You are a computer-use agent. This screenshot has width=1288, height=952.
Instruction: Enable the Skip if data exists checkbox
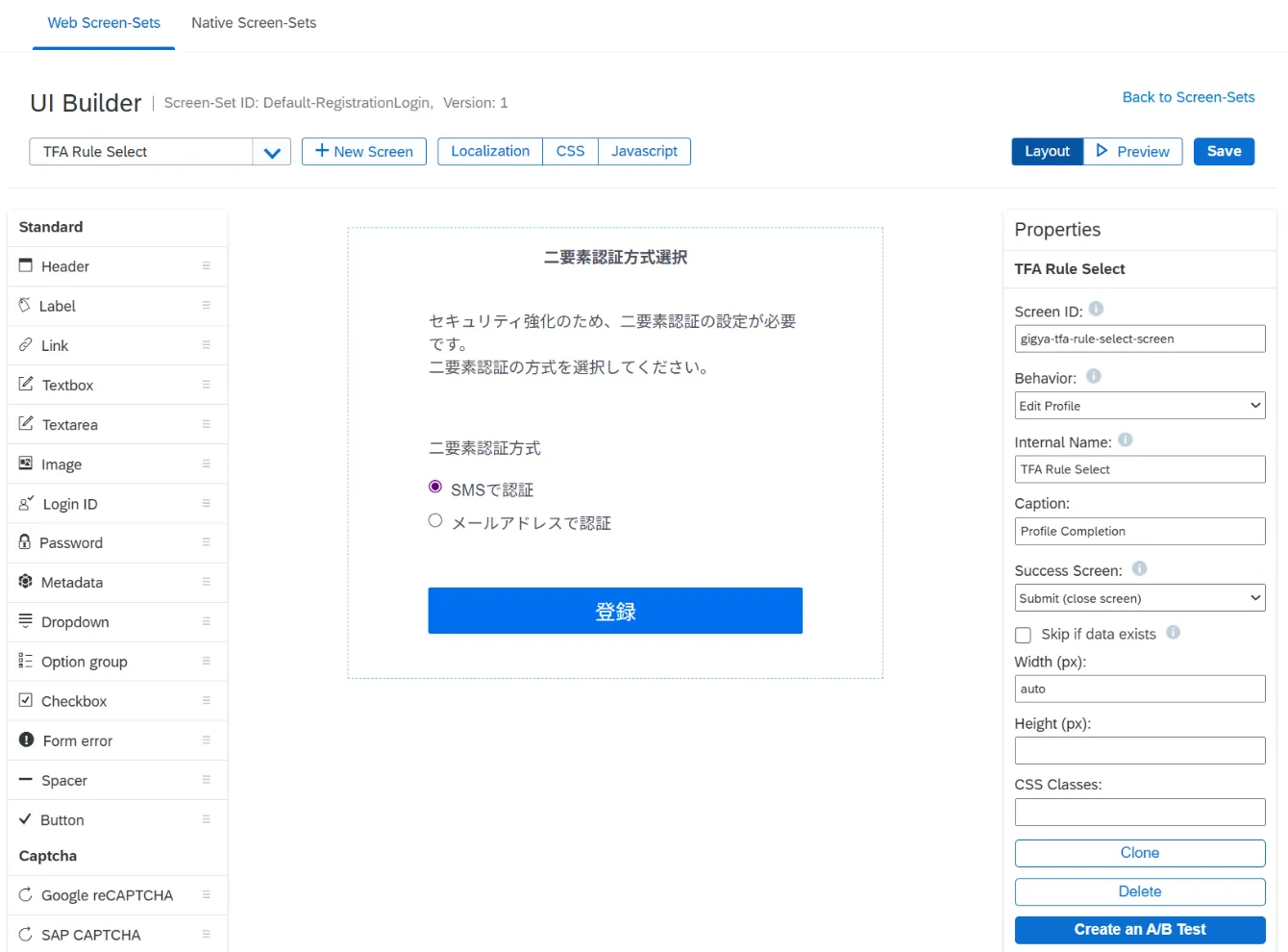coord(1023,635)
